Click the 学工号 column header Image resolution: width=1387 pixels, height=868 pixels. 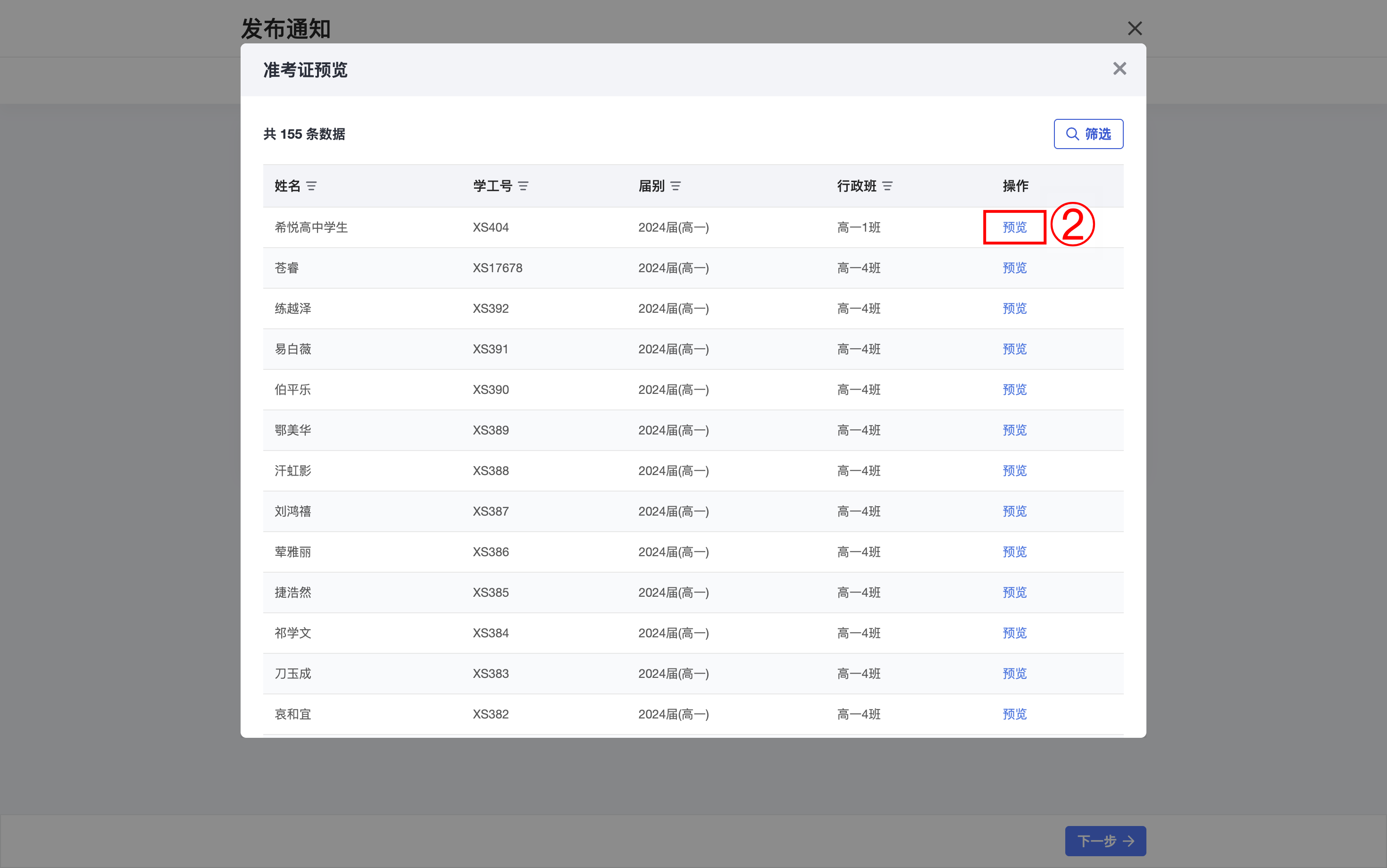tap(493, 186)
